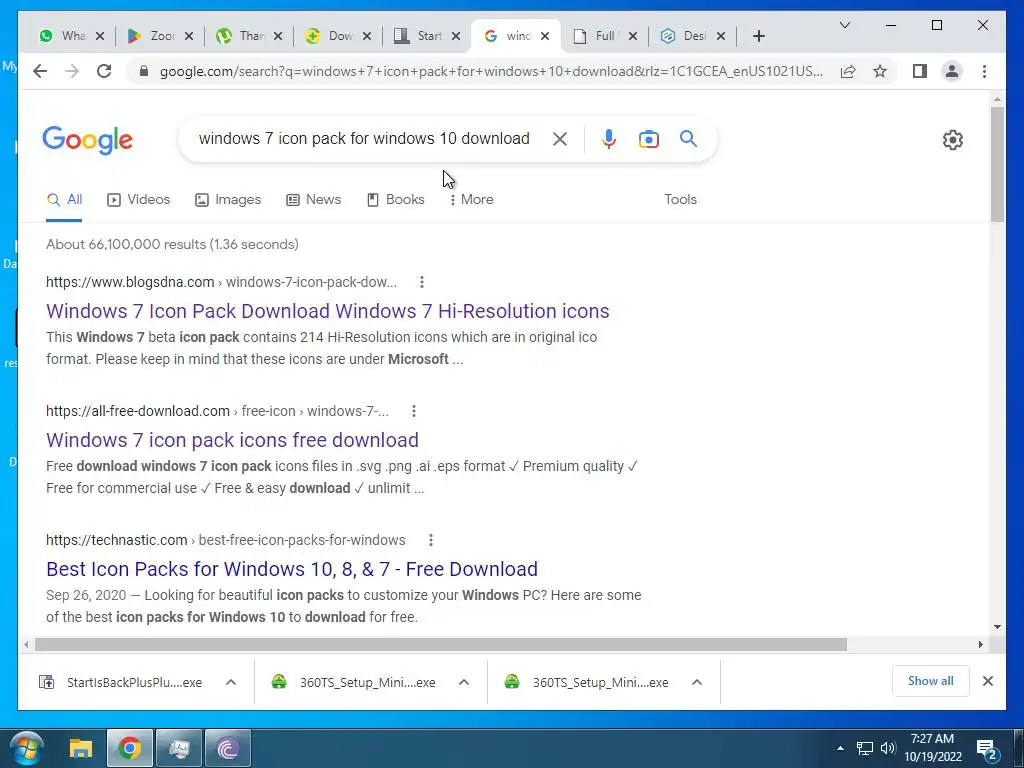
Task: Reload the current page
Action: [104, 71]
